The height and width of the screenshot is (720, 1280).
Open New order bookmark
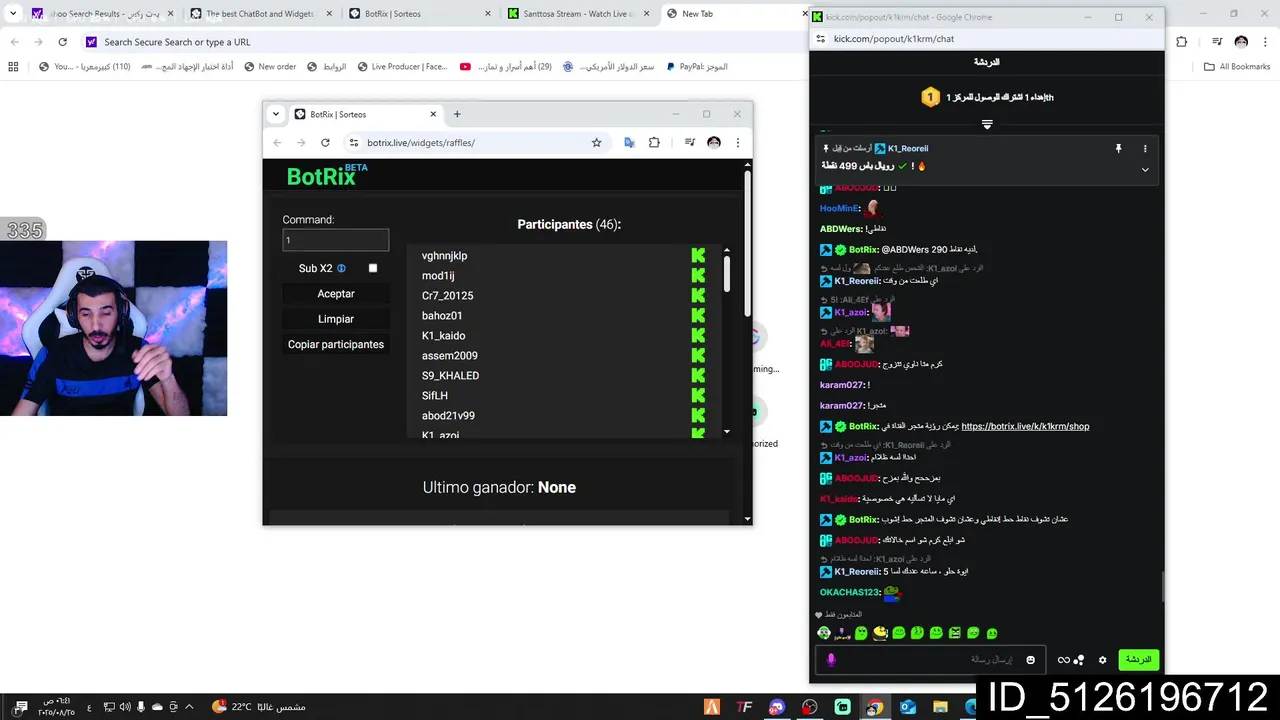pyautogui.click(x=269, y=67)
